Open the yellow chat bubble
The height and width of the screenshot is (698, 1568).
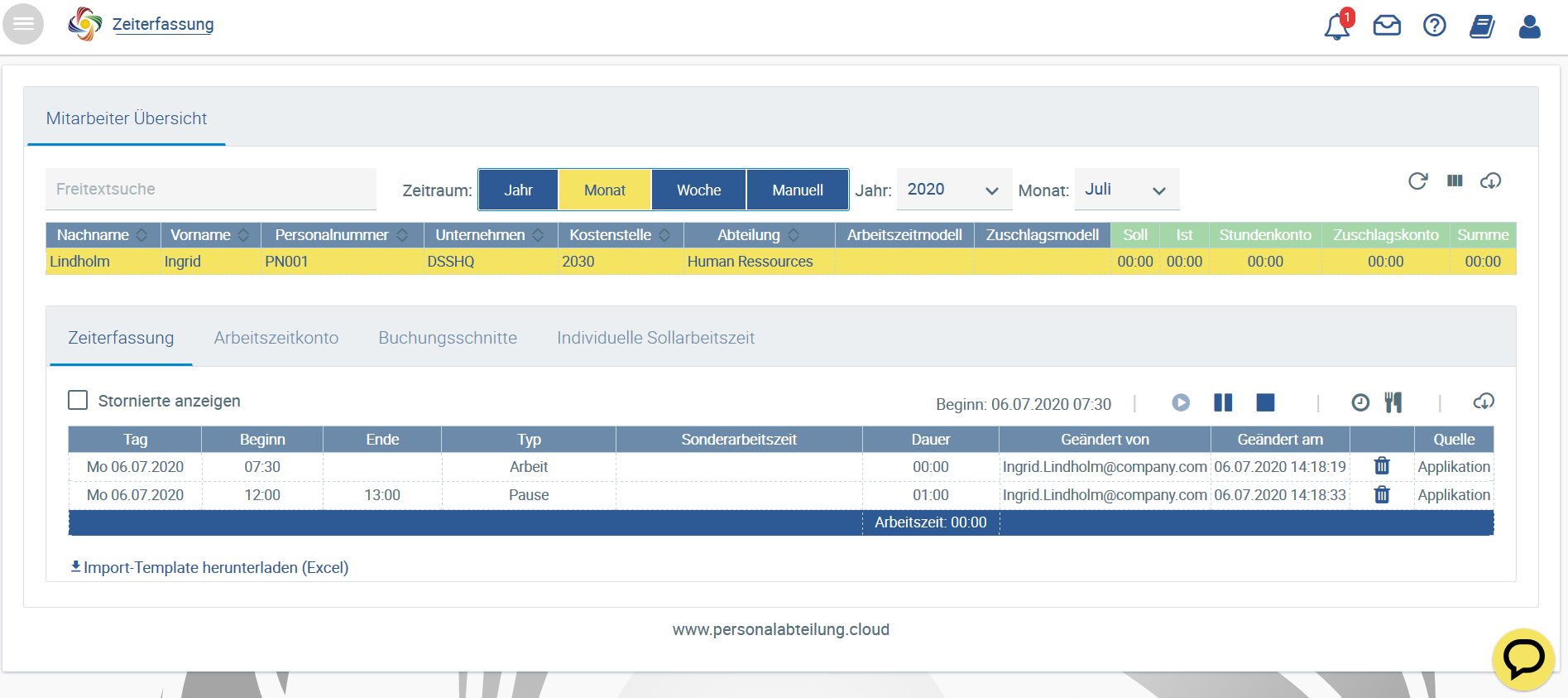(x=1523, y=659)
